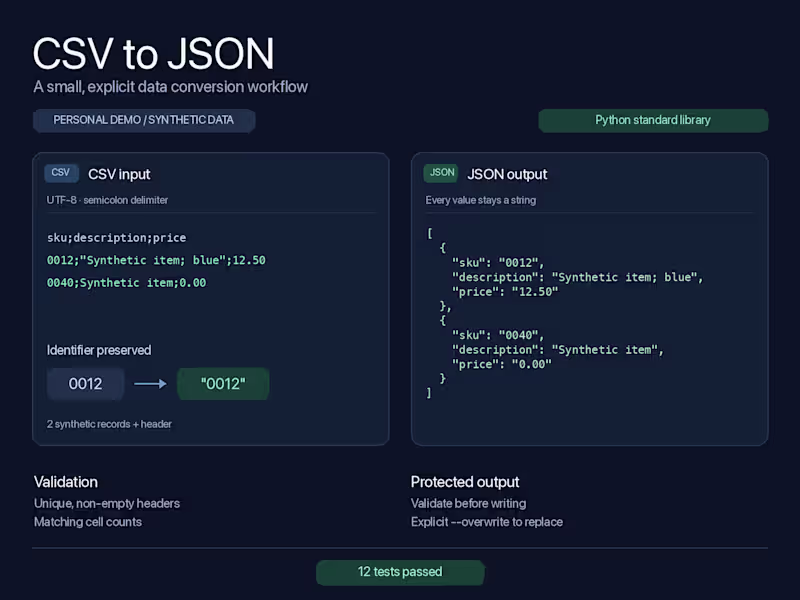Click the JSON line "sku": "0012"
The height and width of the screenshot is (600, 800).
(x=498, y=263)
